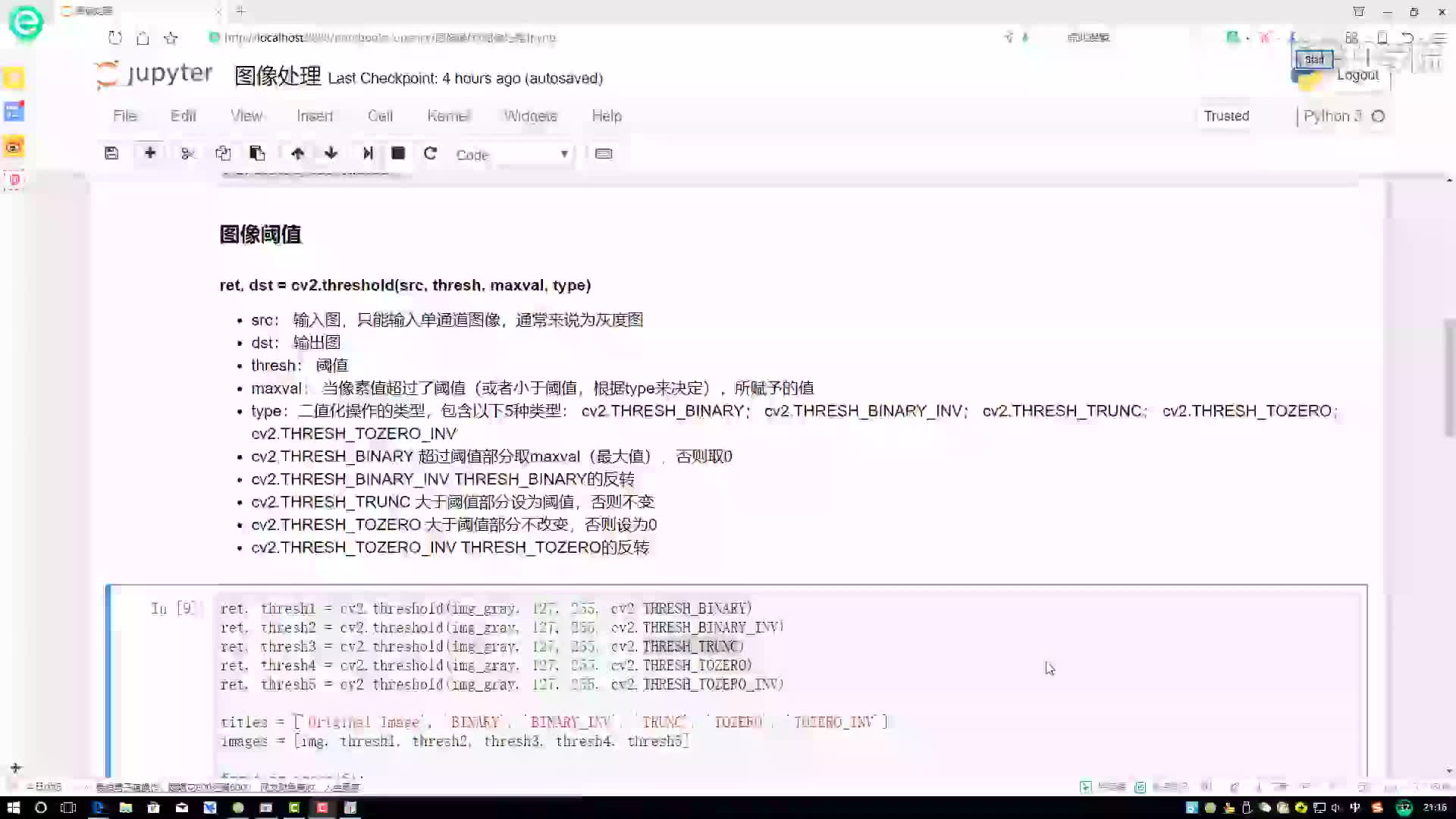Cut the selected cells

pyautogui.click(x=188, y=153)
